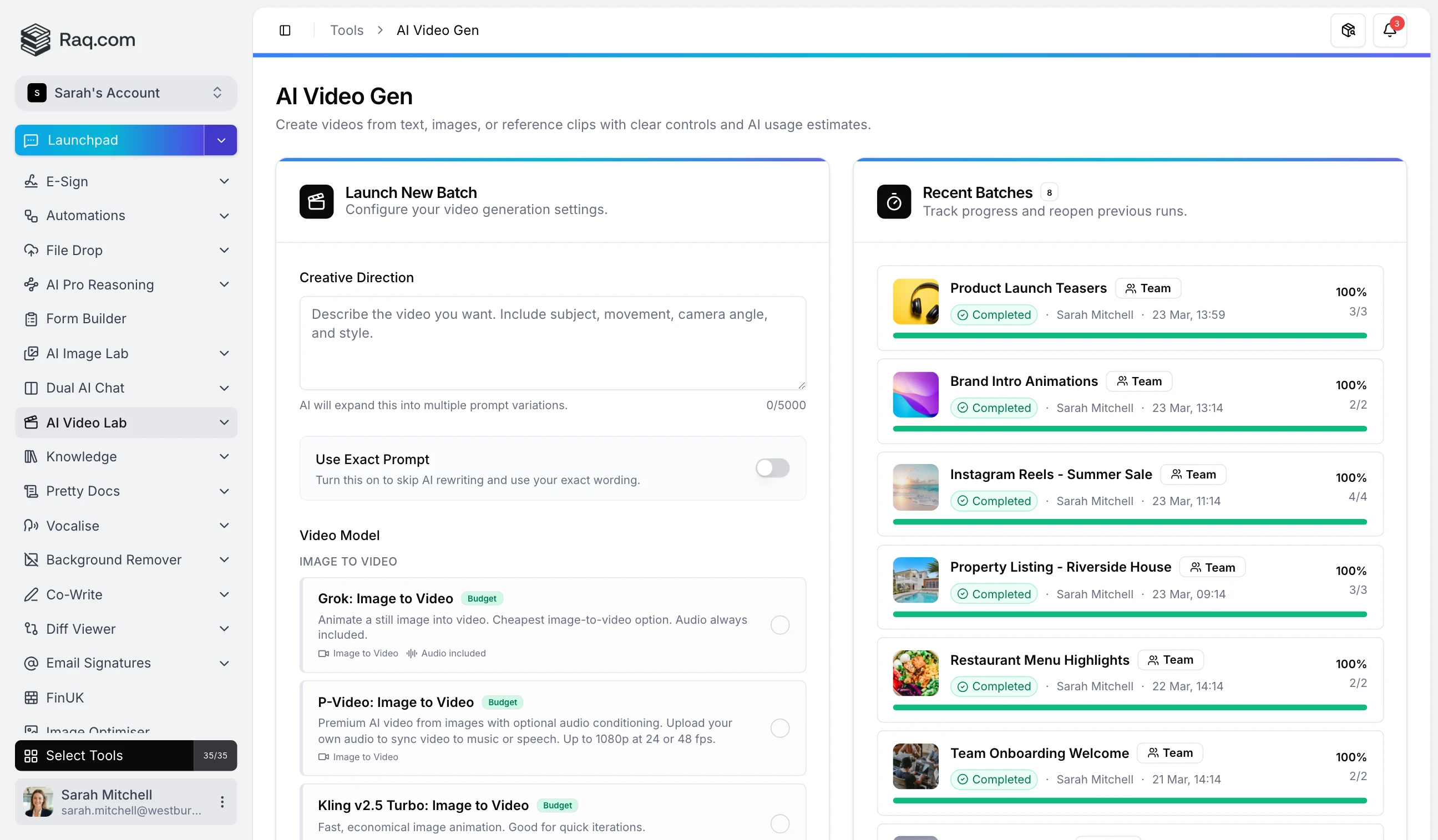Choose the P-Video: Image to Video option
The height and width of the screenshot is (840, 1438).
click(x=779, y=728)
